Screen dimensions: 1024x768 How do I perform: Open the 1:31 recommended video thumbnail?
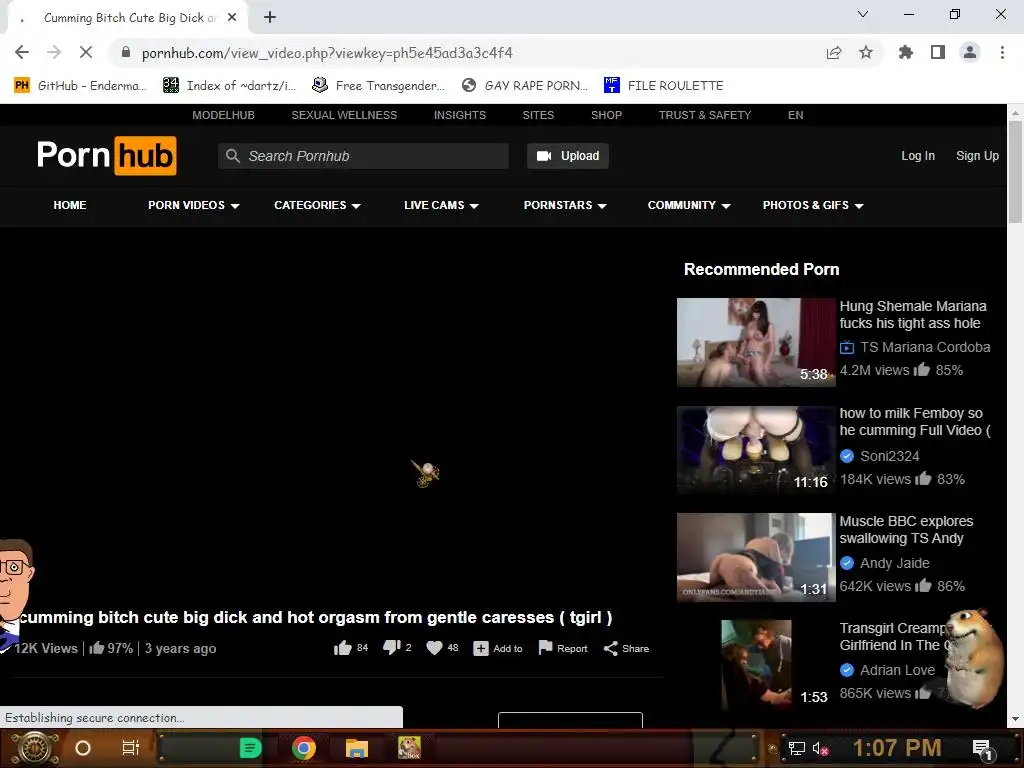pyautogui.click(x=756, y=557)
